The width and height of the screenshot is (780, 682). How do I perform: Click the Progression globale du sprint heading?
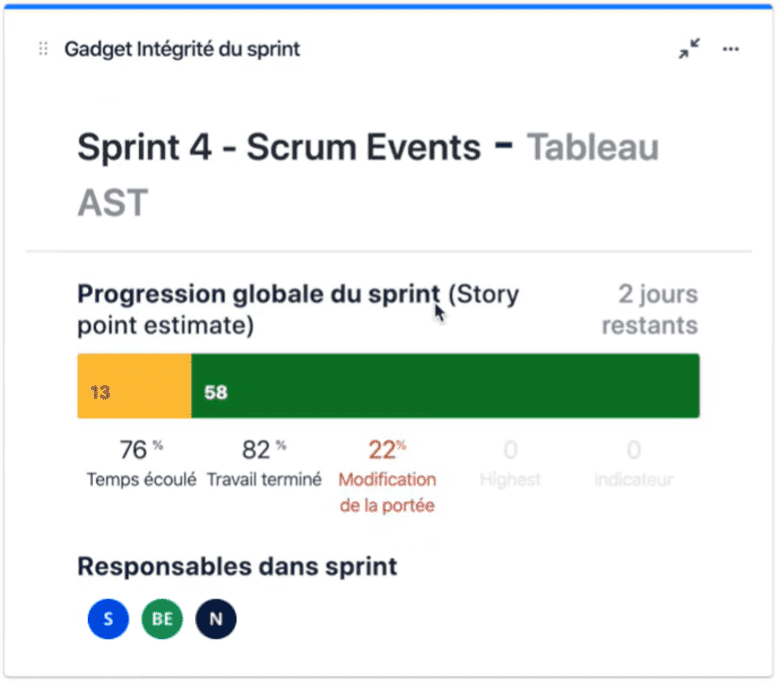(259, 294)
